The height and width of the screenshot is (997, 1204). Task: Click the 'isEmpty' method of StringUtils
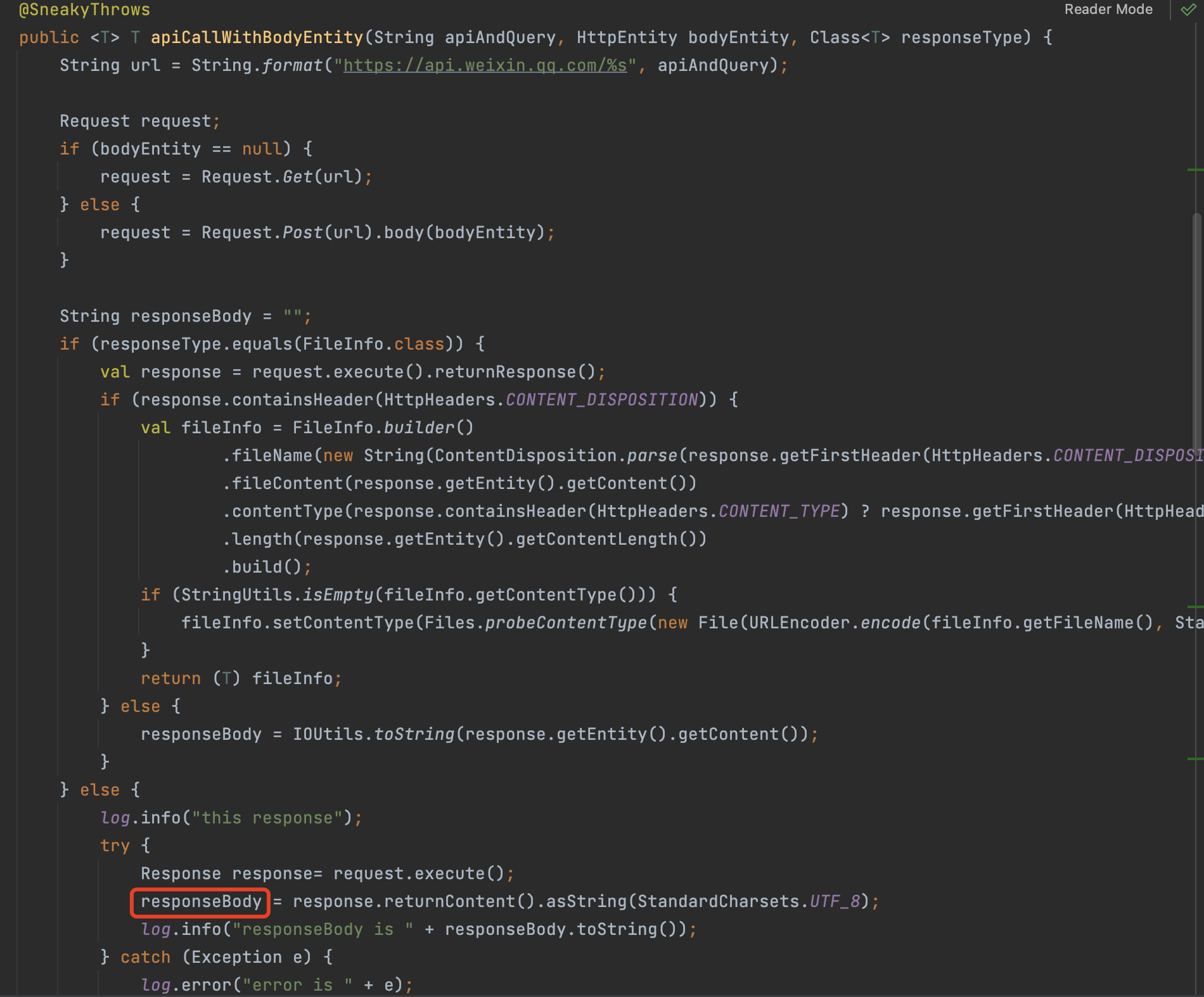pyautogui.click(x=338, y=595)
